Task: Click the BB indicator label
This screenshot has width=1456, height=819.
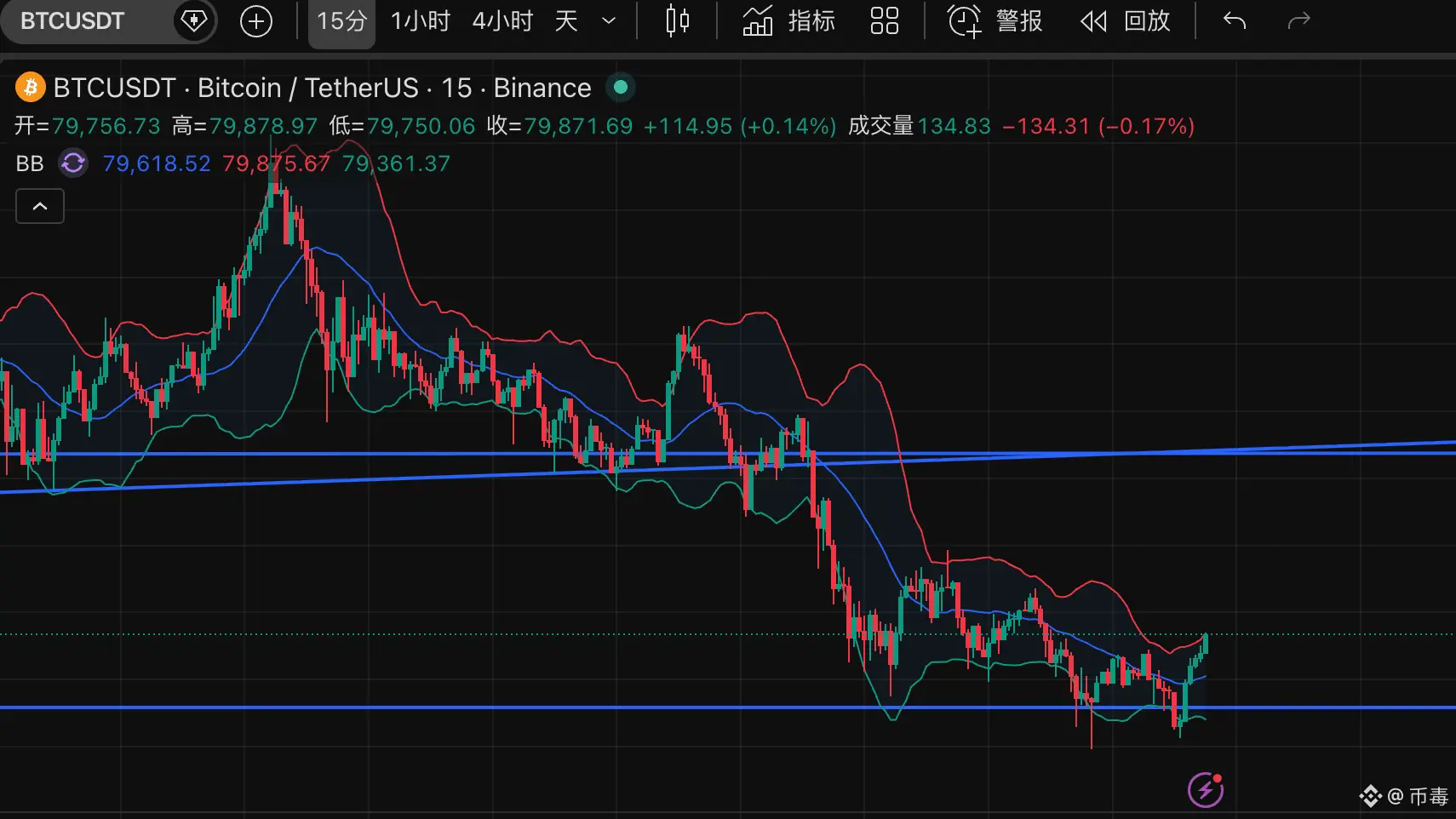Action: (x=30, y=163)
